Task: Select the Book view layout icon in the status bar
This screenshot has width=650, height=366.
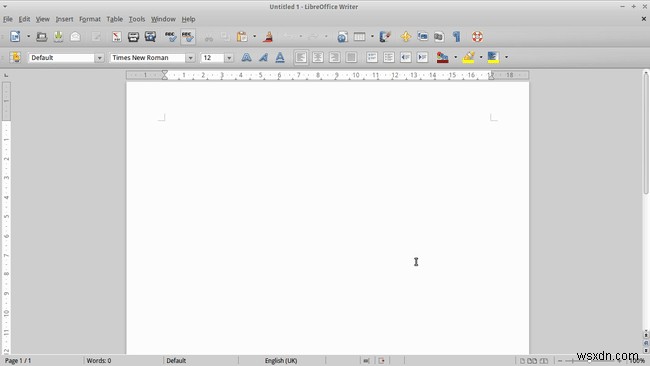Action: tap(543, 361)
